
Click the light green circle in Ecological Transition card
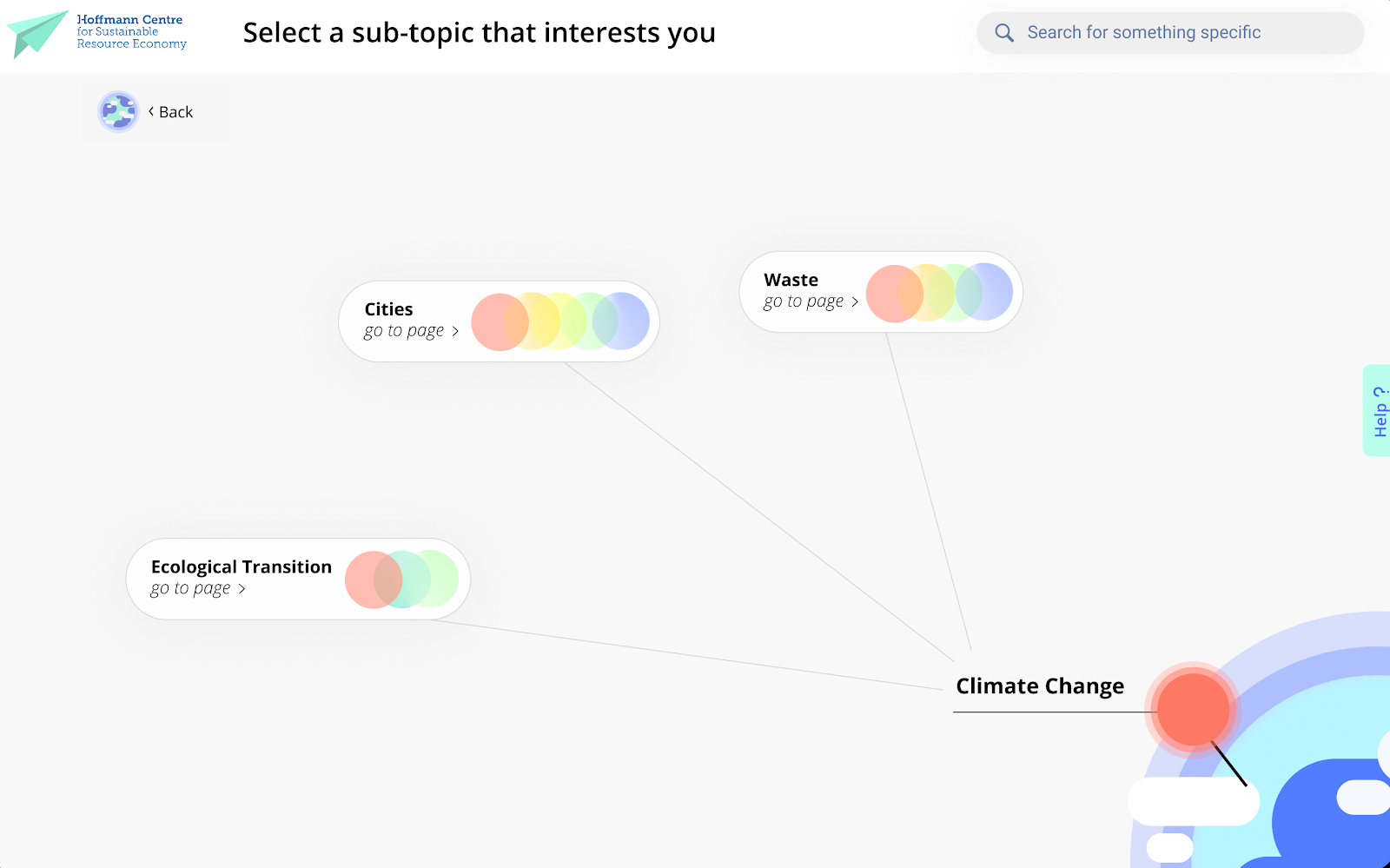click(431, 579)
